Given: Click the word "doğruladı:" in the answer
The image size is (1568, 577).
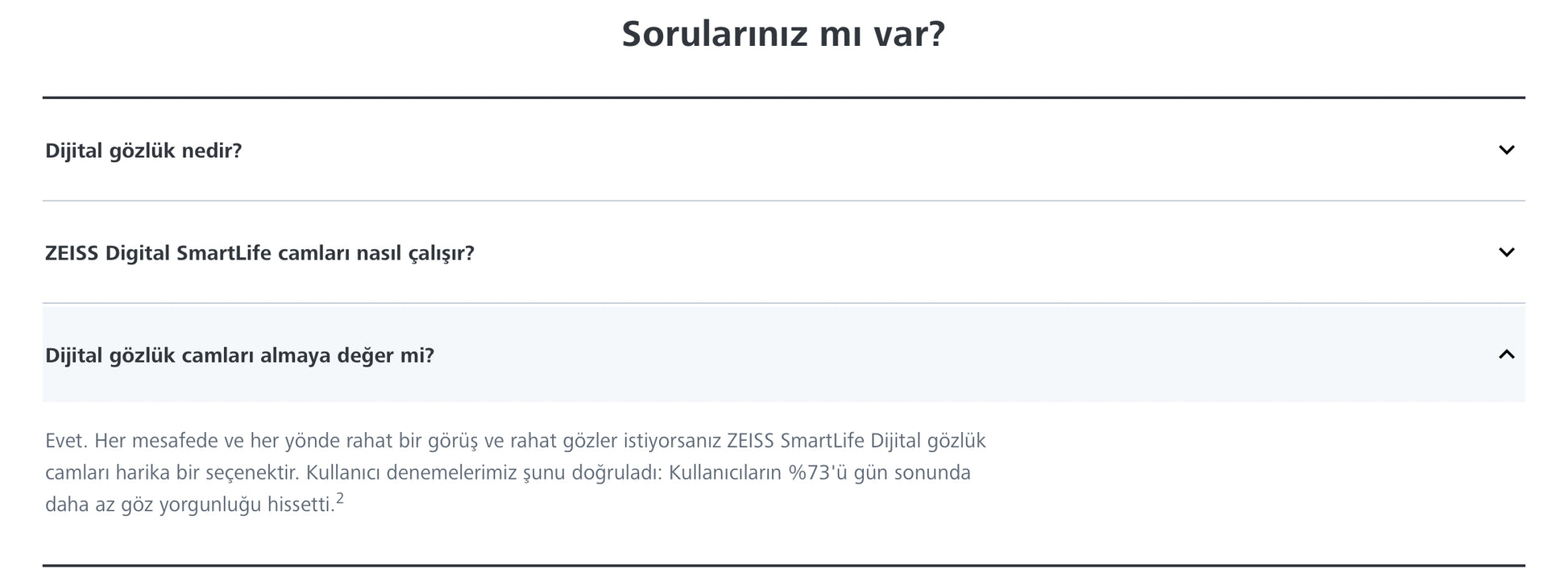Looking at the screenshot, I should click(616, 472).
